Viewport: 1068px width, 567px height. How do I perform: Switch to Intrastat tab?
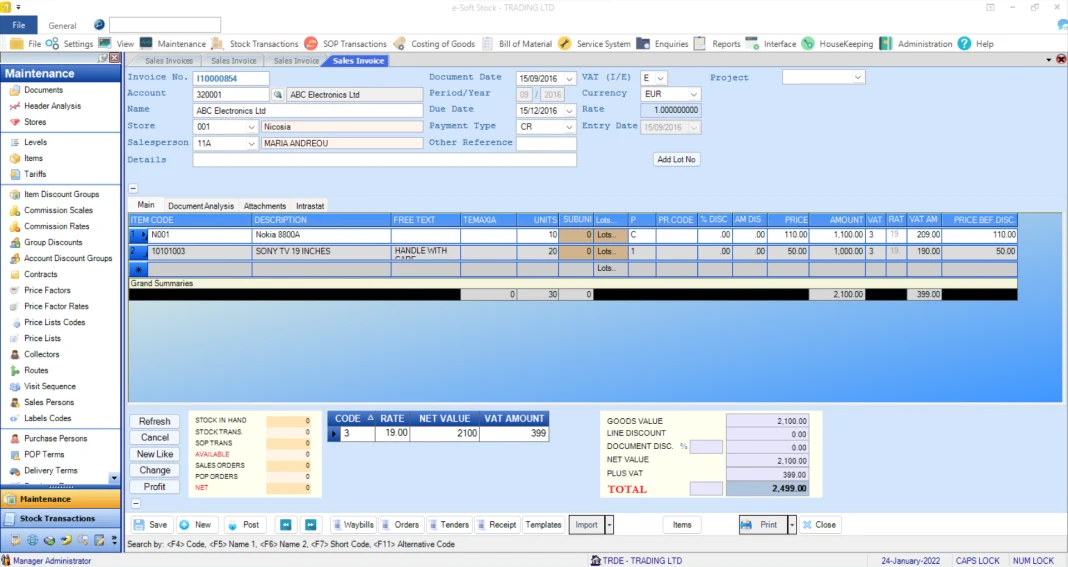click(x=310, y=206)
